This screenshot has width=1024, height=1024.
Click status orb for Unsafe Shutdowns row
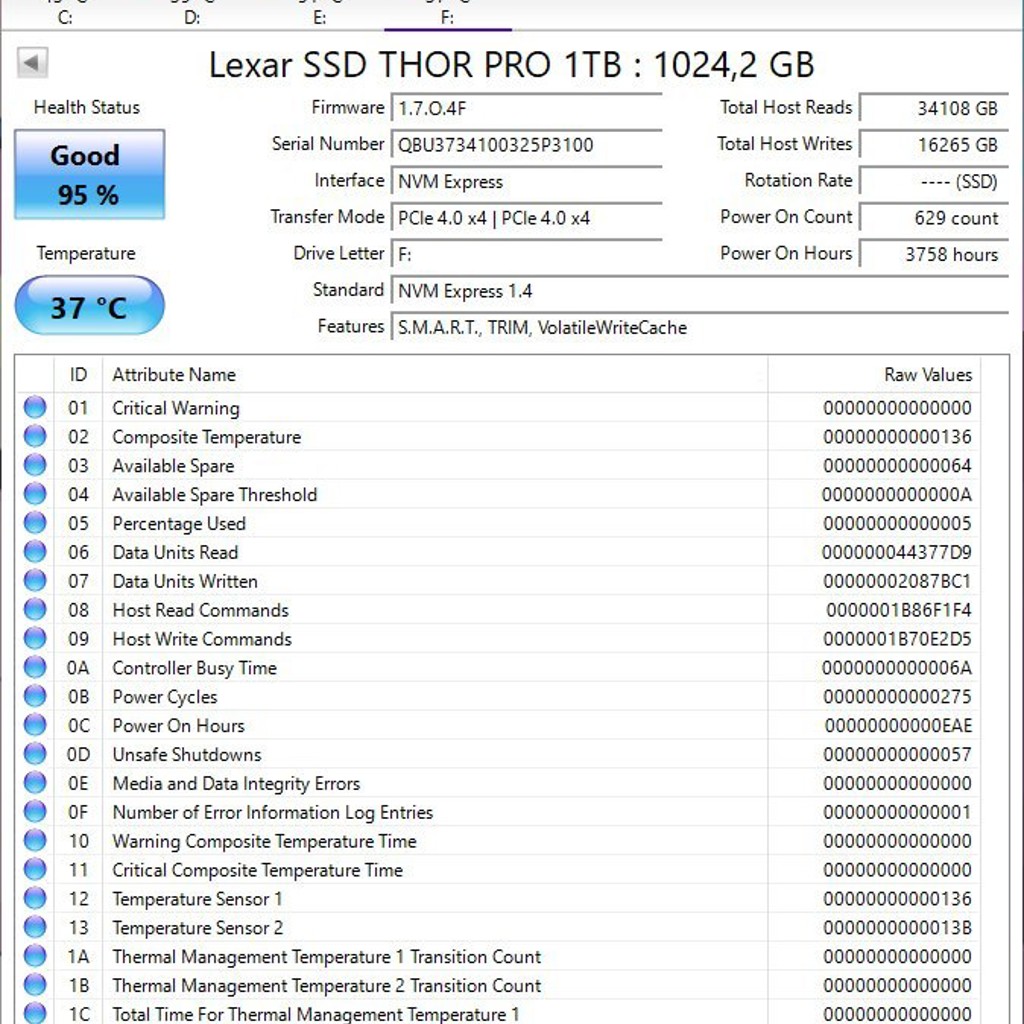pos(35,754)
